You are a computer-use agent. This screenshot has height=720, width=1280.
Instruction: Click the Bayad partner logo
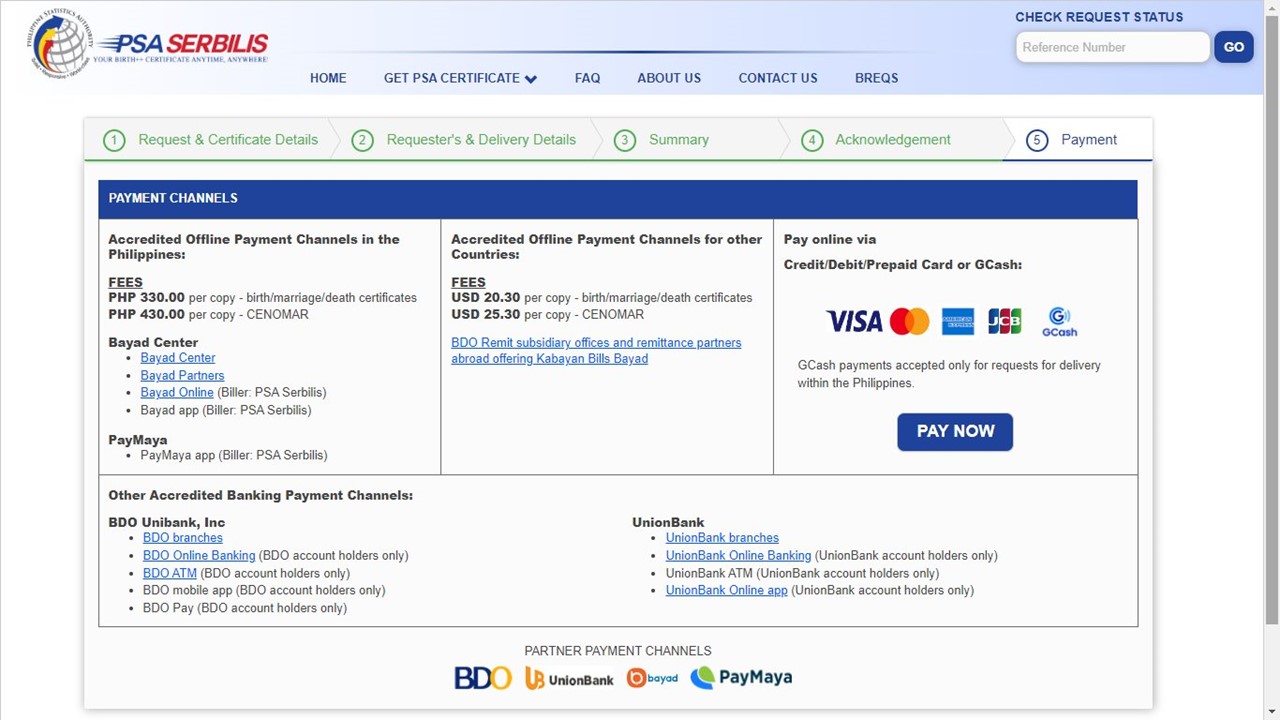(x=652, y=678)
